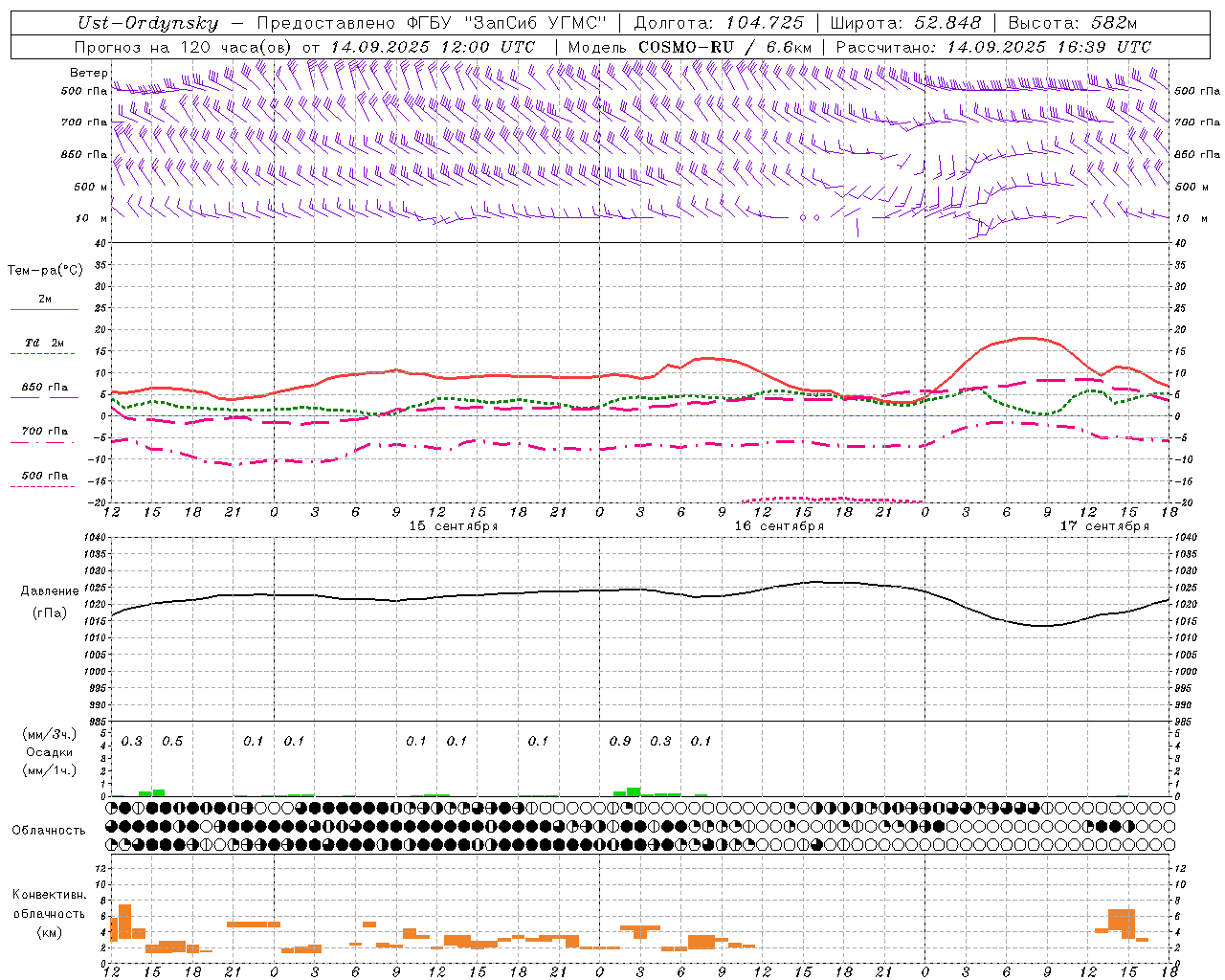Click the "Прогноз на 120 часа(ов)" text

184,47
